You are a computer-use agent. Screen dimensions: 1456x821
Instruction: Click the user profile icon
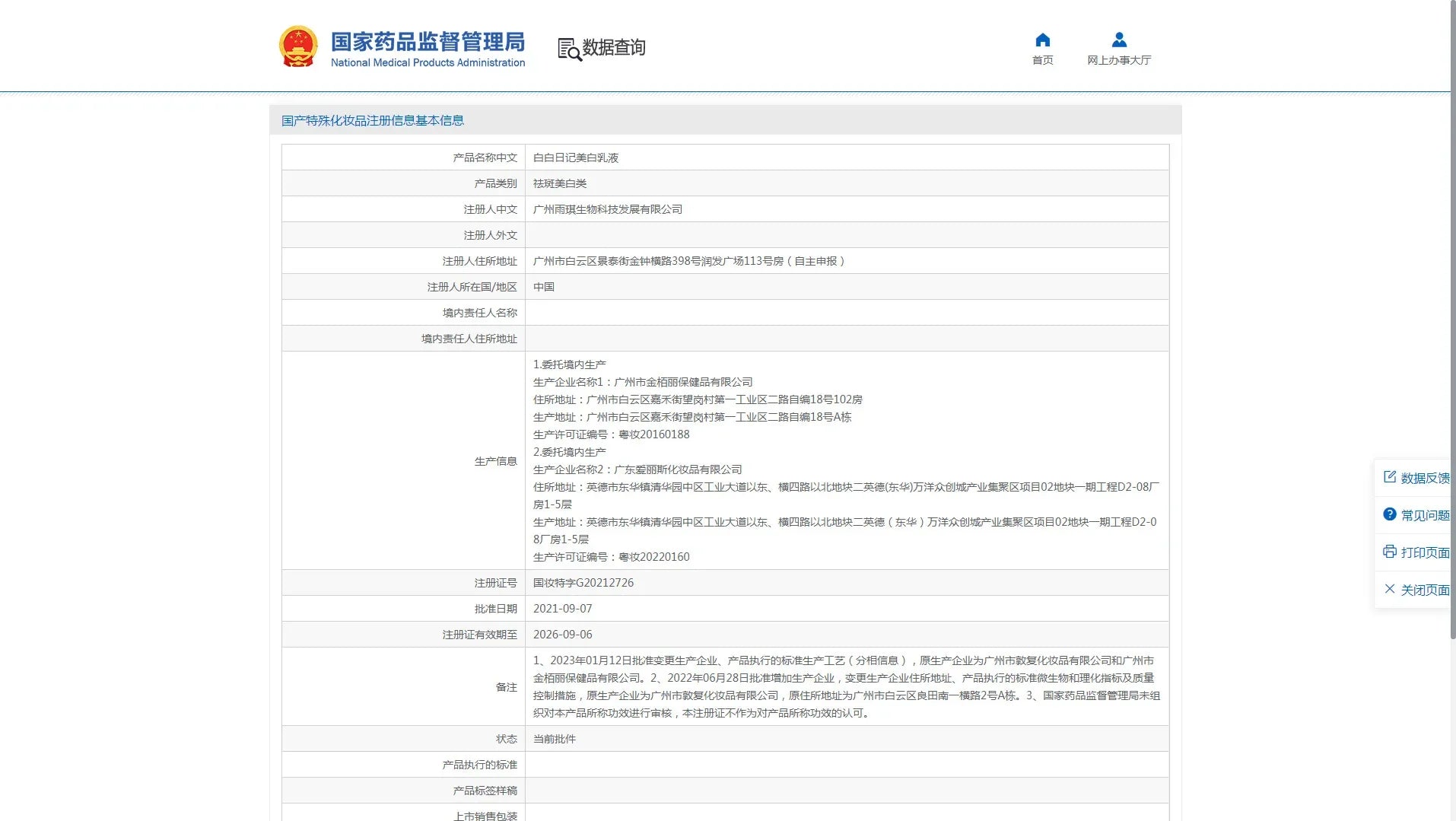pos(1118,40)
